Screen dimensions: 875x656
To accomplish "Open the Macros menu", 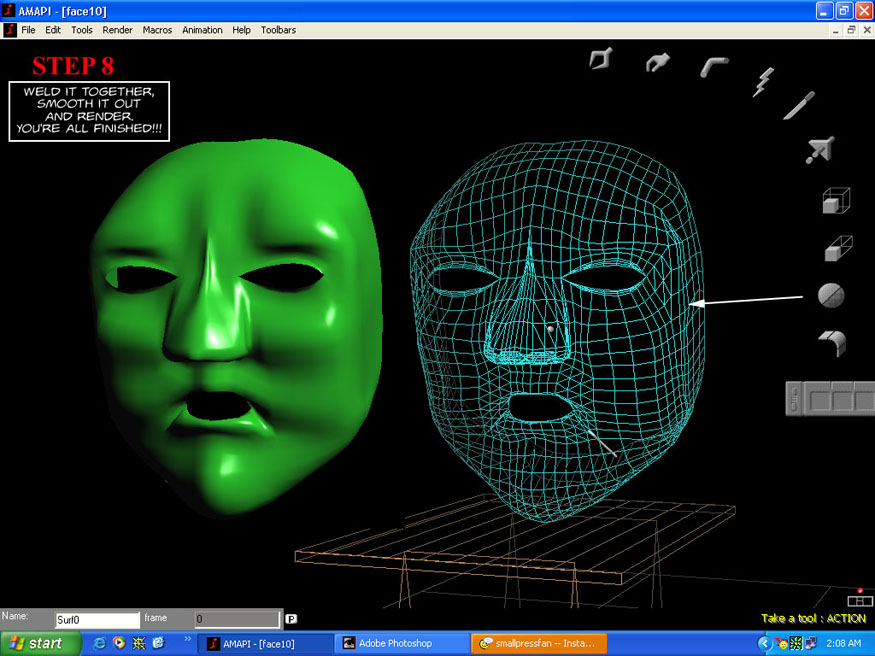I will click(x=157, y=30).
